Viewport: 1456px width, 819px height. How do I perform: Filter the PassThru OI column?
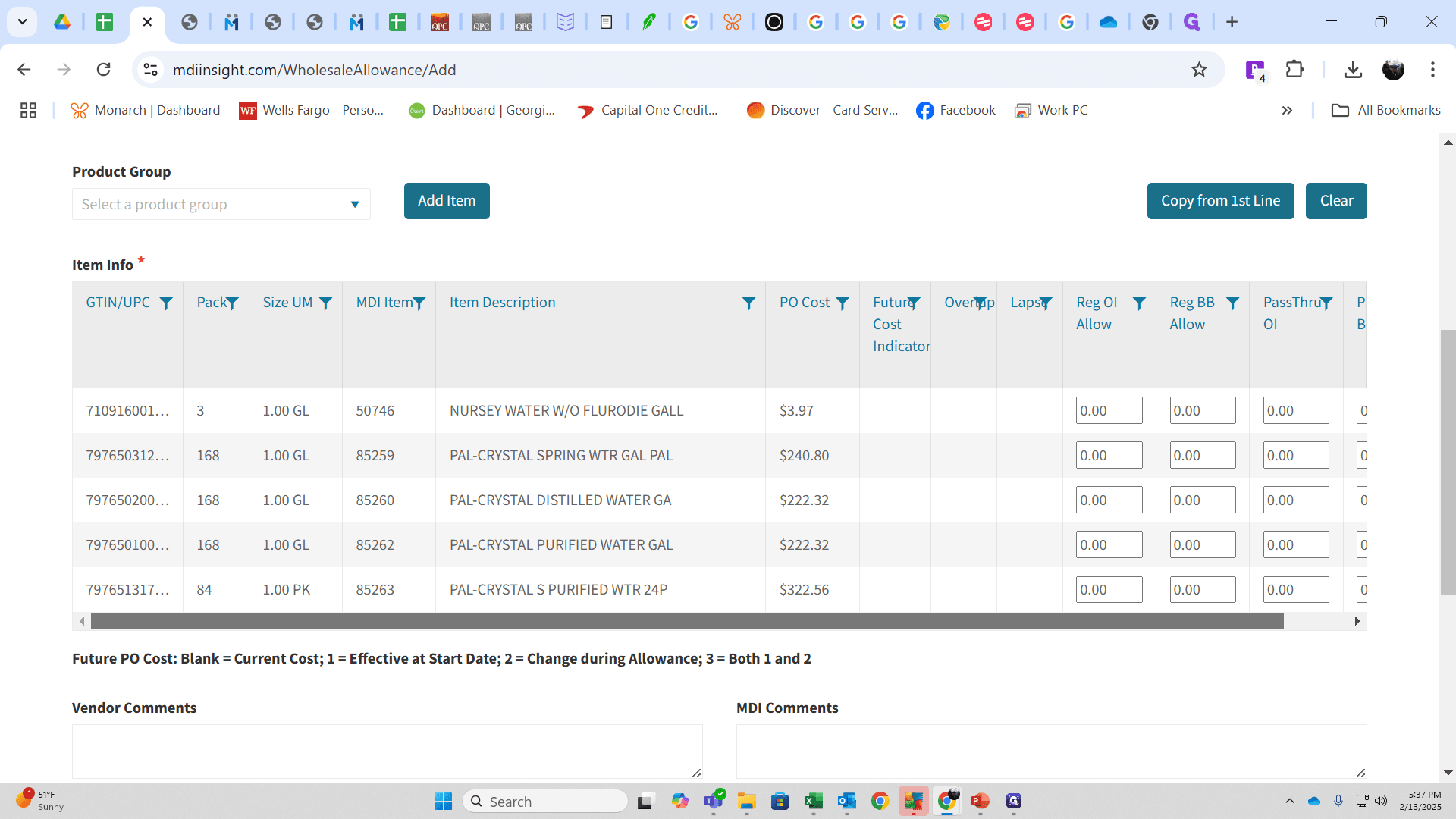pos(1326,303)
